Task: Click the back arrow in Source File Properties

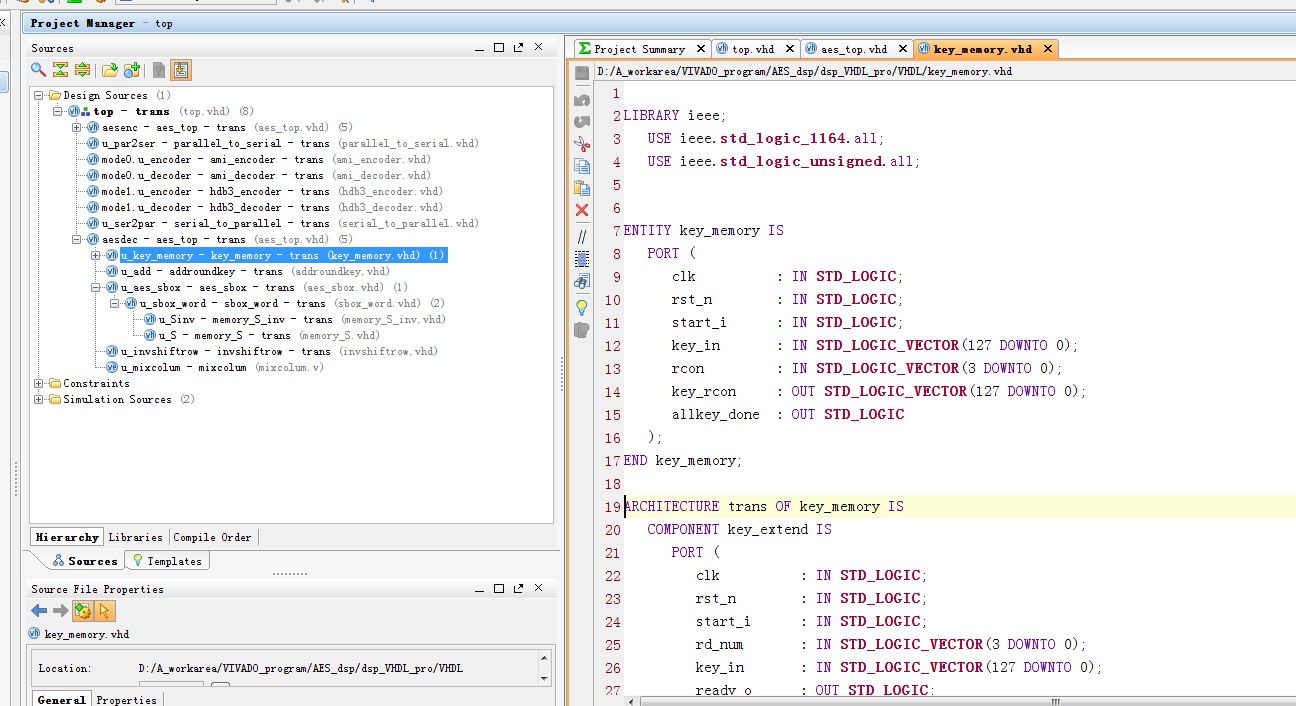Action: [x=39, y=610]
